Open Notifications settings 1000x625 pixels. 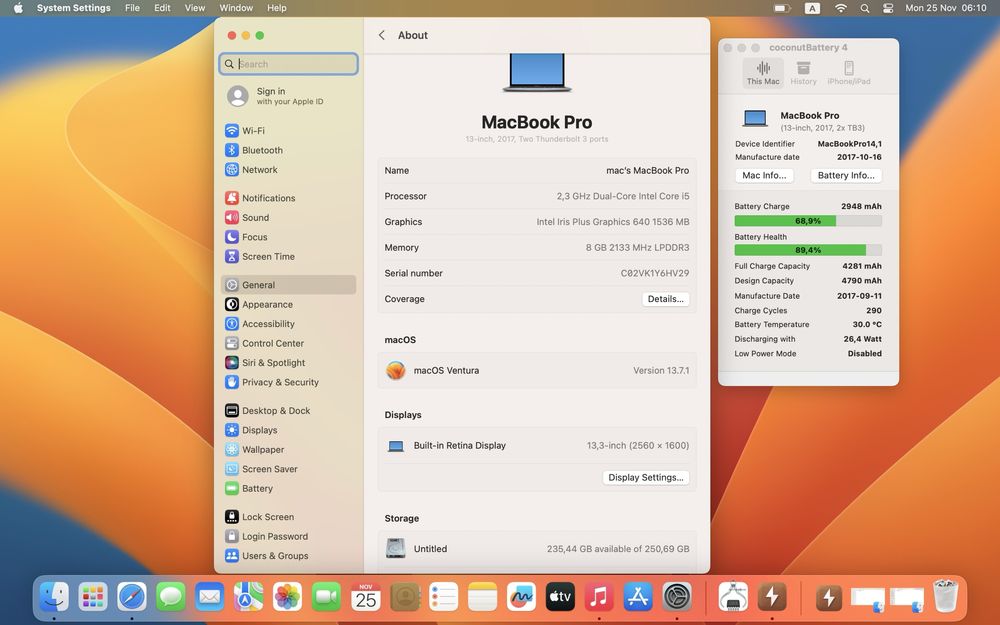pyautogui.click(x=288, y=198)
